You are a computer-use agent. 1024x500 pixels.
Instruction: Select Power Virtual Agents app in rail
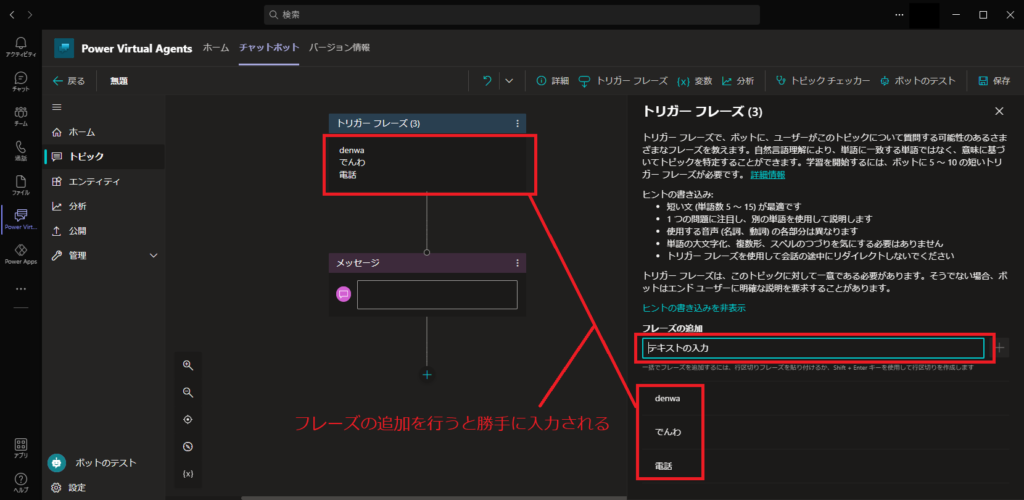pos(20,219)
